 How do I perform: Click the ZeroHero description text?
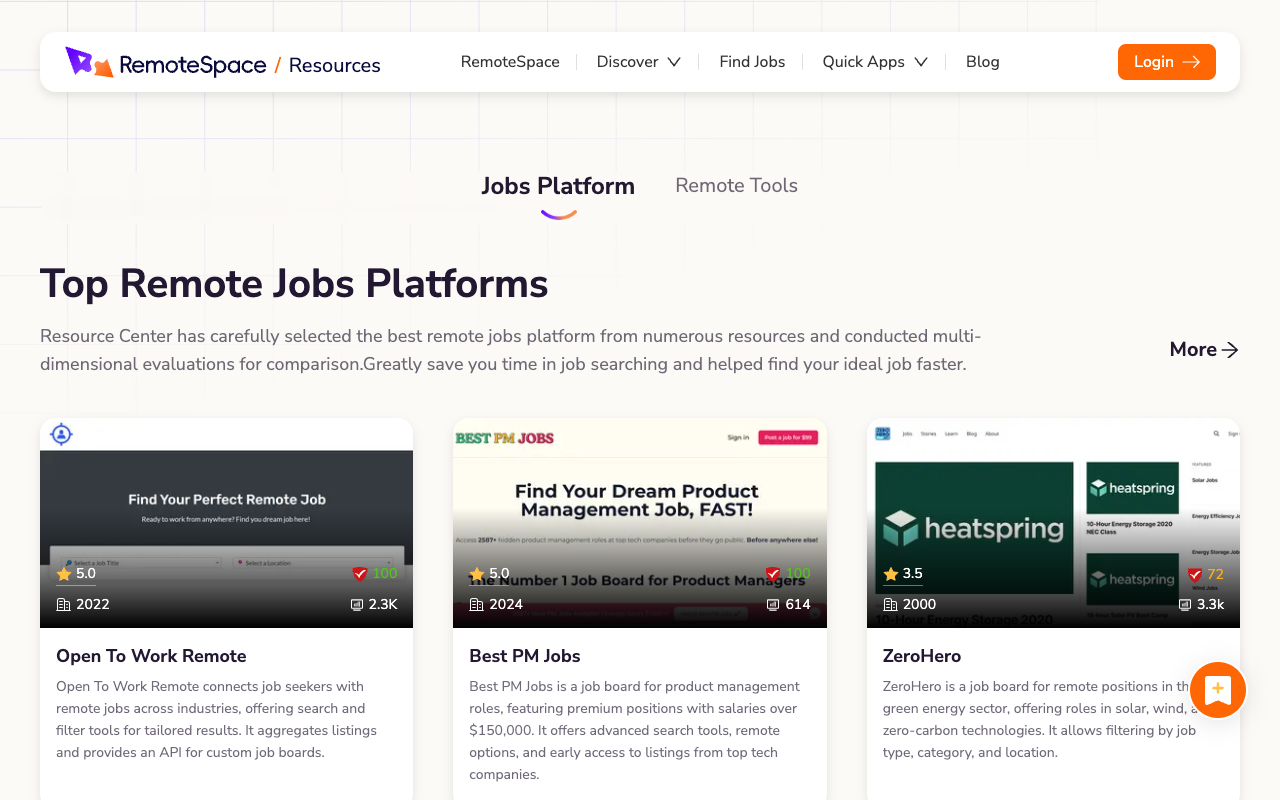[1040, 719]
